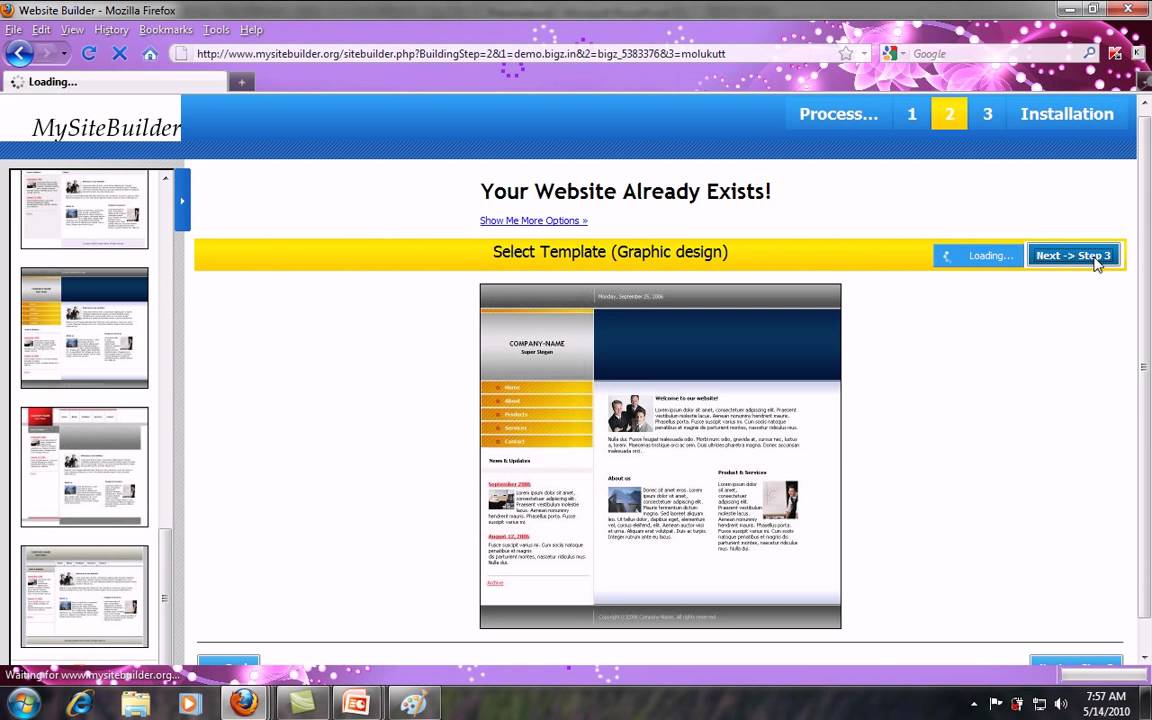Open the Edit menu

click(x=41, y=30)
